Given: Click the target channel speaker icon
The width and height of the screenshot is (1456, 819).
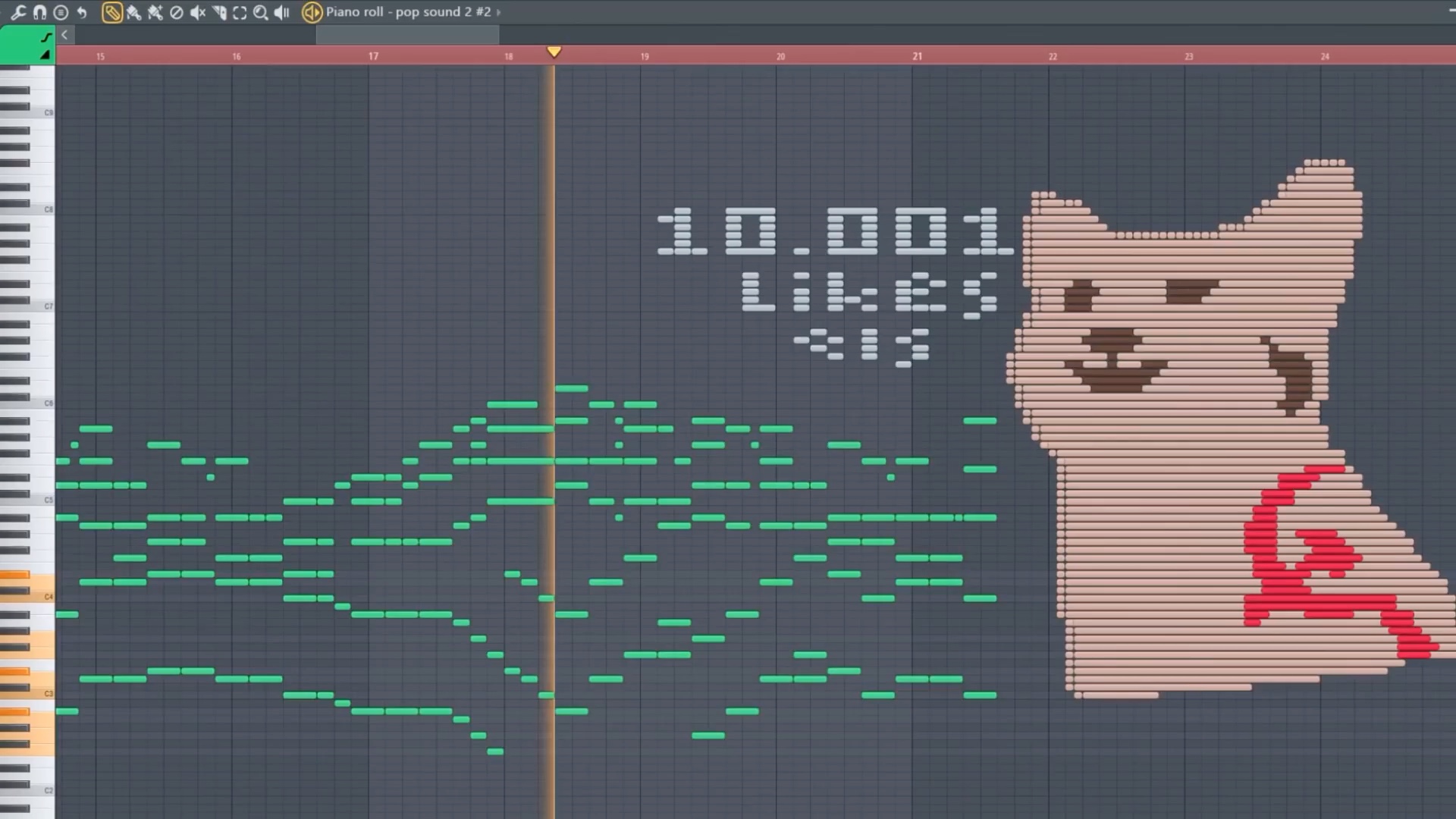Looking at the screenshot, I should click(312, 12).
